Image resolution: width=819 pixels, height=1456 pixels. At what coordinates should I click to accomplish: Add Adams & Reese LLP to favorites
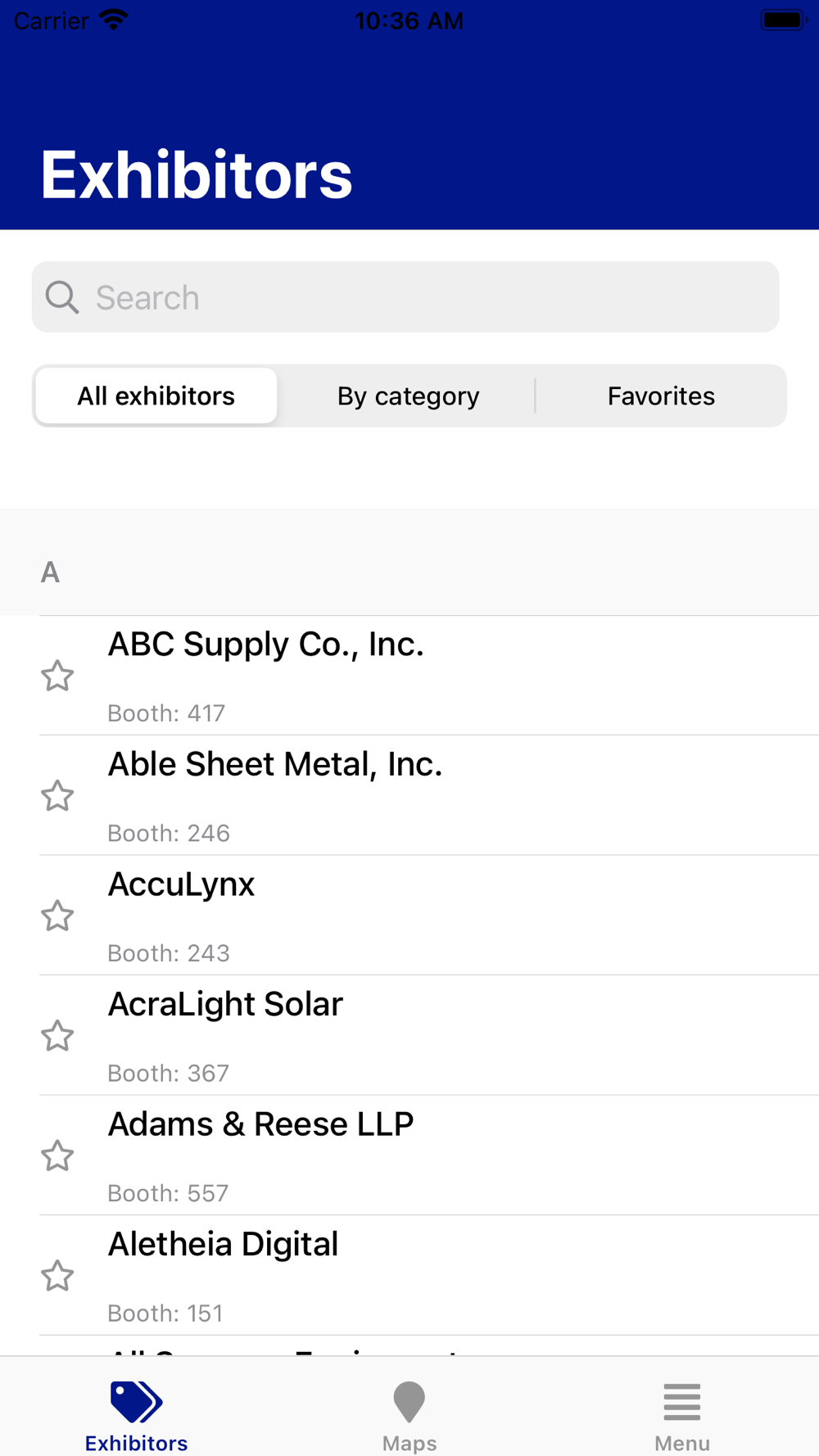tap(57, 1155)
